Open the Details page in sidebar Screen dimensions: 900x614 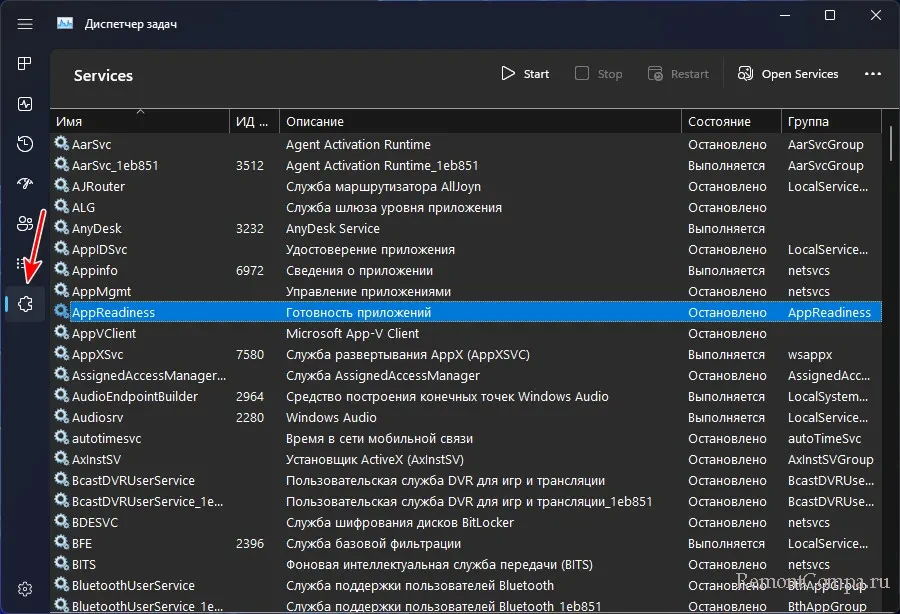click(21, 264)
